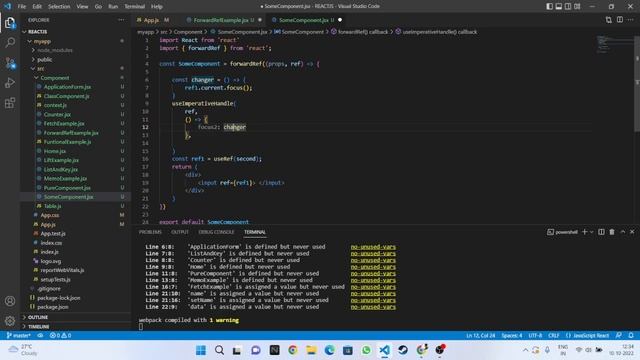Click Ln 12, Col 24 in status bar
Screen dimensions: 640x360
point(480,336)
